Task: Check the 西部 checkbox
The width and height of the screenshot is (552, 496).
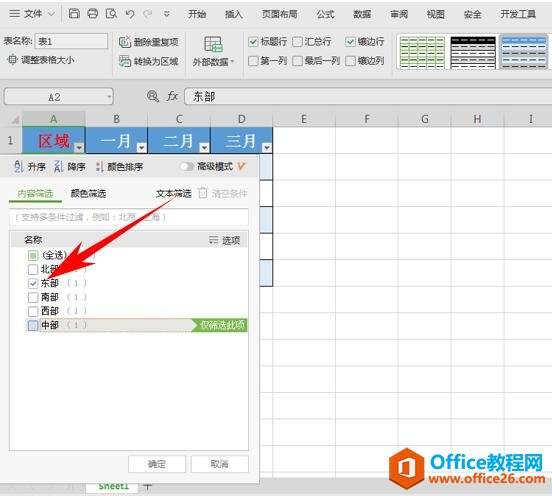Action: point(33,311)
